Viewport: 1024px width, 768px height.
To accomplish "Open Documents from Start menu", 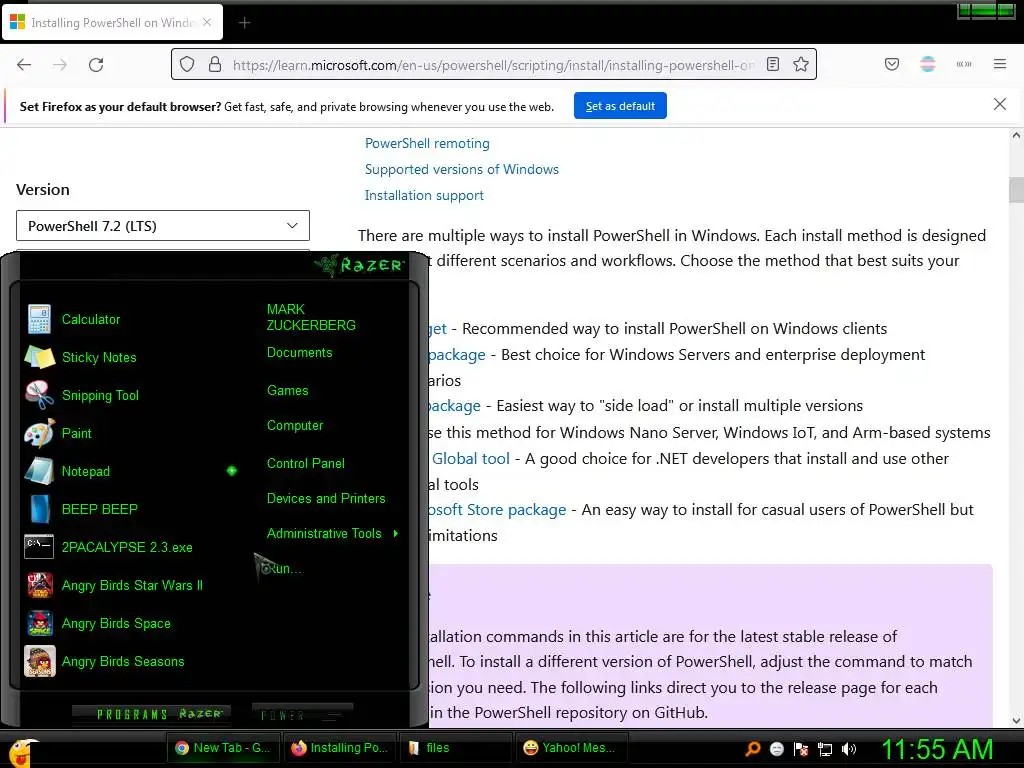I will pos(300,353).
